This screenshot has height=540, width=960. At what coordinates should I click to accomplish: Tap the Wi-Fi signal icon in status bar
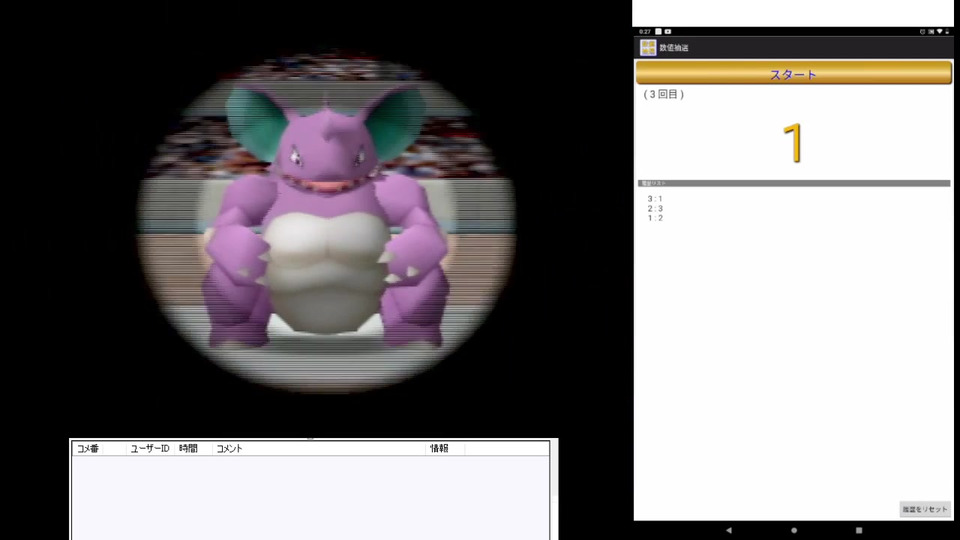click(939, 32)
